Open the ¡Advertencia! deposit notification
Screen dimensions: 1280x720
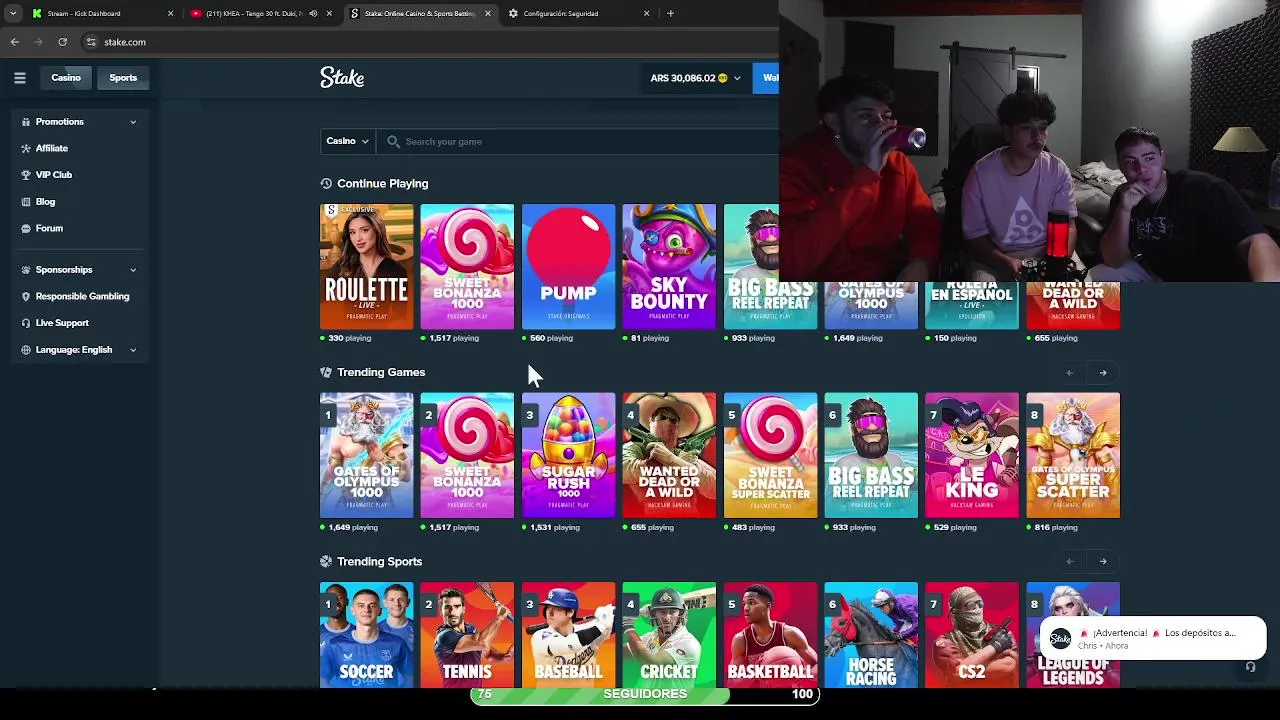tap(1153, 638)
